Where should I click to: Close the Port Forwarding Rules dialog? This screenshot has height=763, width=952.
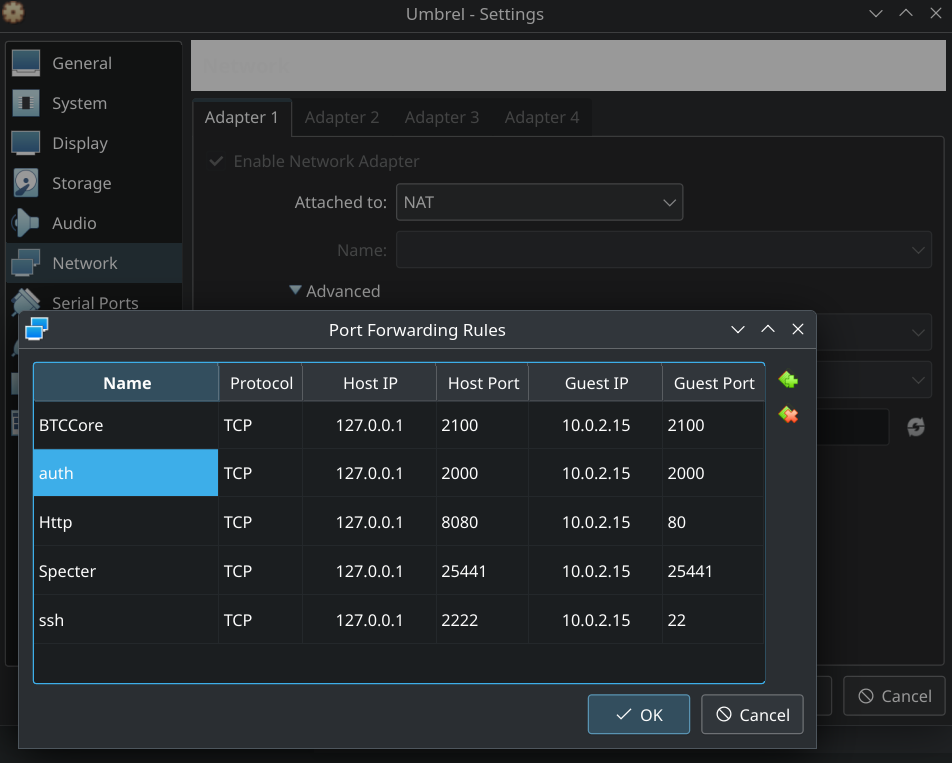(x=798, y=329)
